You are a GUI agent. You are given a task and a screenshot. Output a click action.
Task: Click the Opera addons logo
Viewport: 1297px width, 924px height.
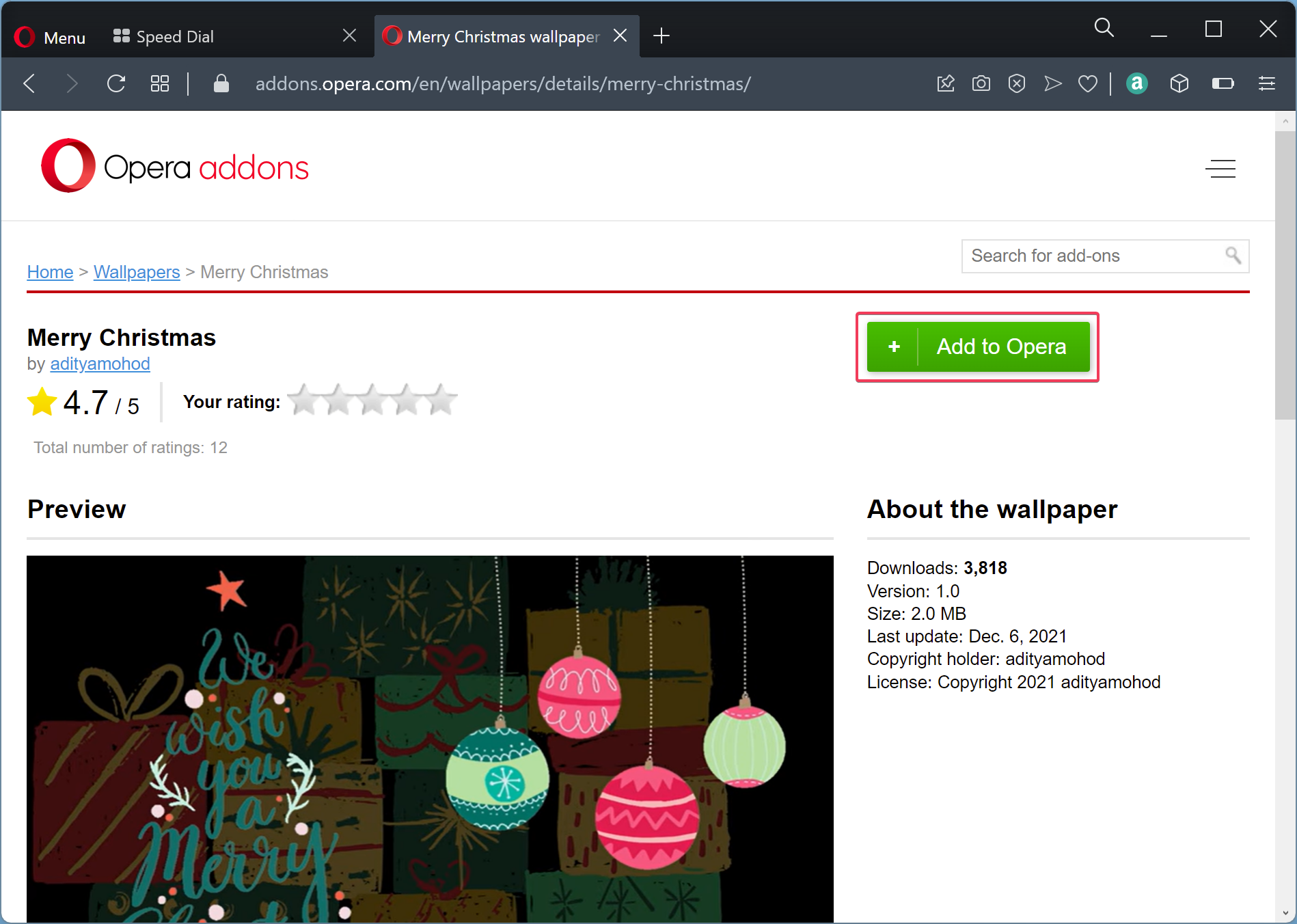click(x=175, y=166)
